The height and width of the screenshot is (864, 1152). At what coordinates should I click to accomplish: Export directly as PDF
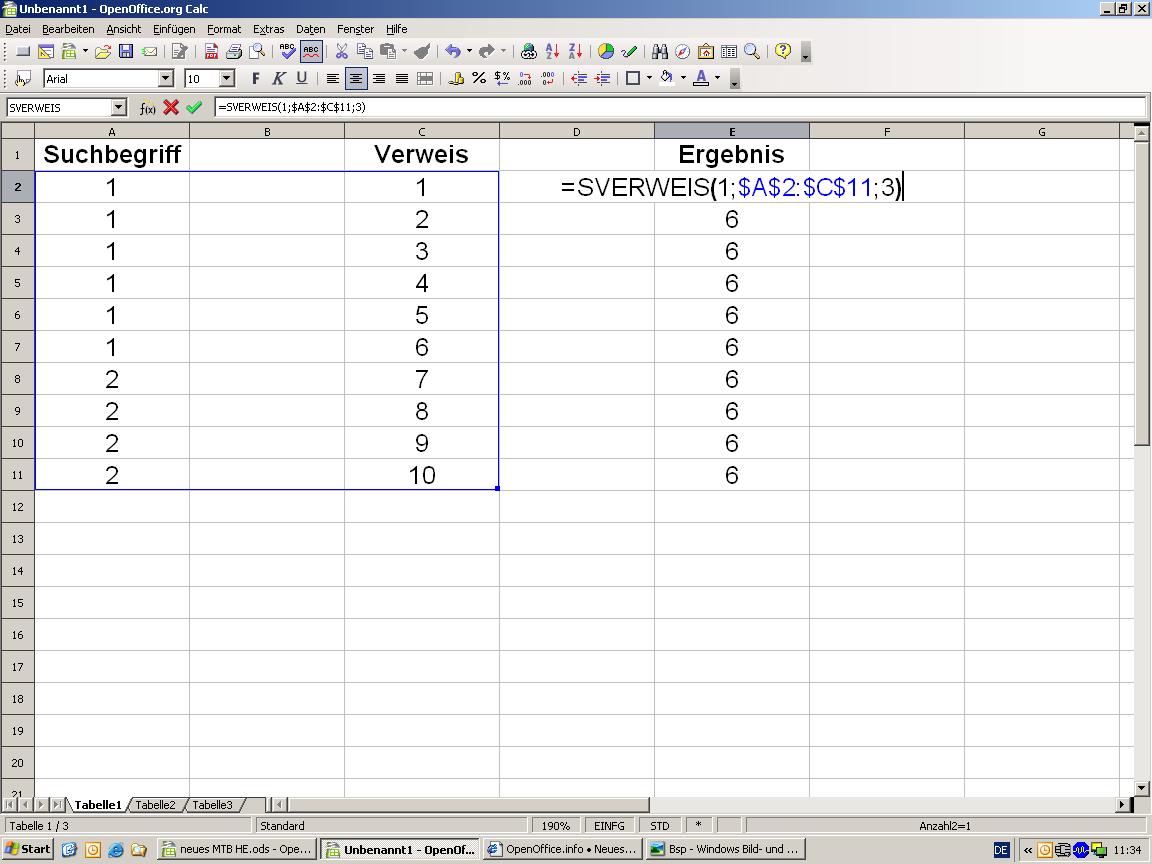[x=211, y=52]
